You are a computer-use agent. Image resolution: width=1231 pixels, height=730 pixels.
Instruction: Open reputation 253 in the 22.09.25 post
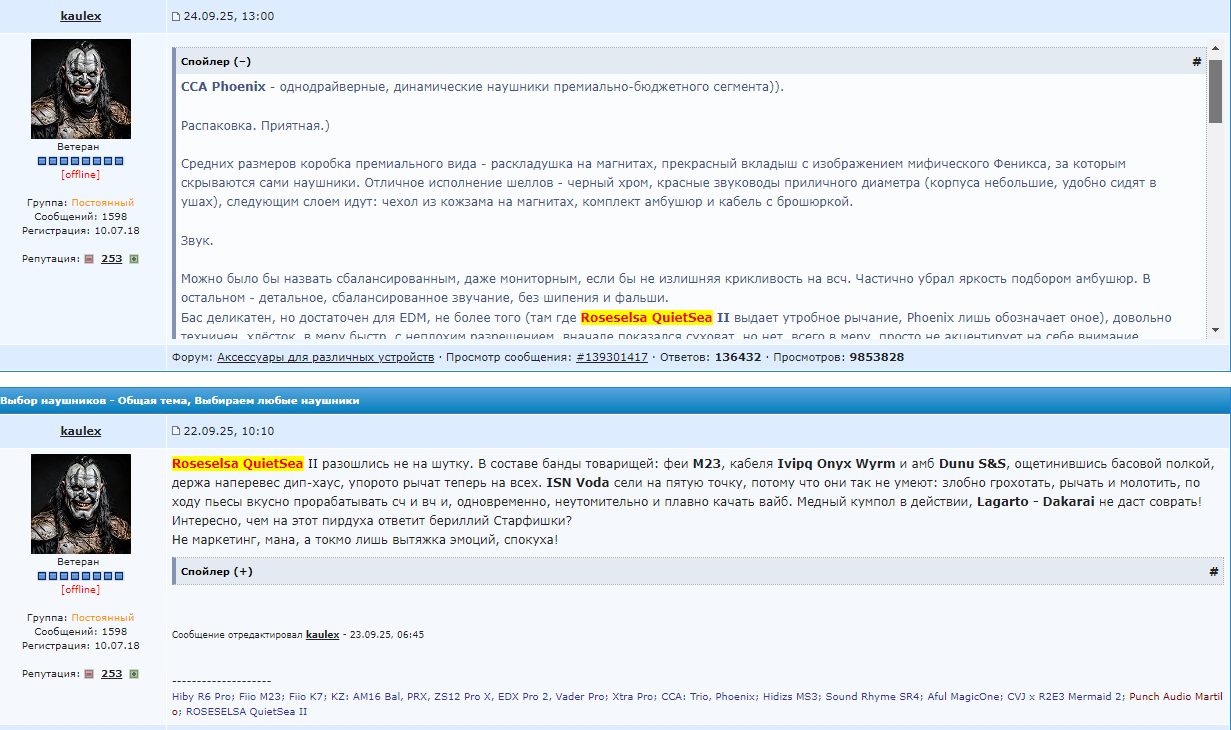[111, 674]
